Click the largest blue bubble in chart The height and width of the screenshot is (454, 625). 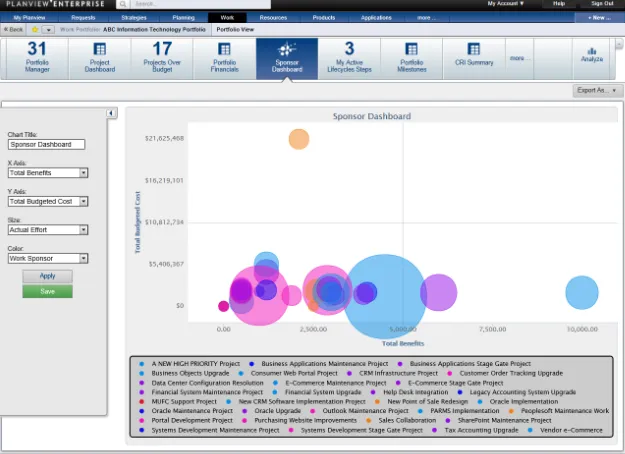tap(385, 296)
